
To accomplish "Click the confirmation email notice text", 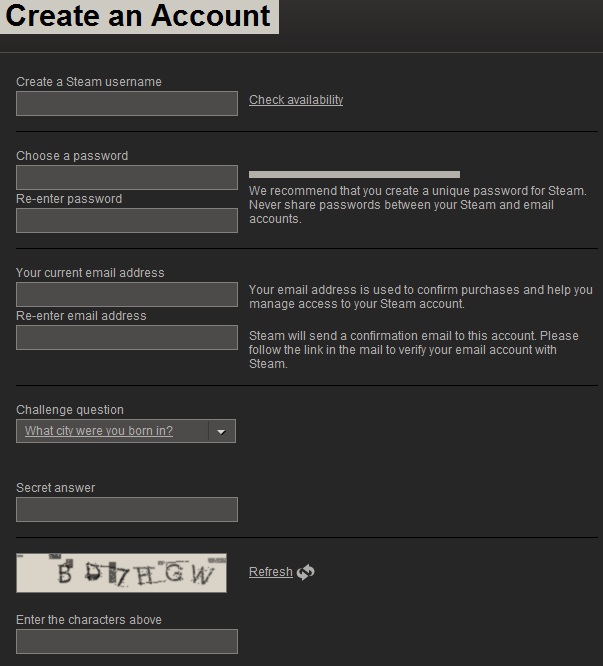I will click(x=414, y=350).
